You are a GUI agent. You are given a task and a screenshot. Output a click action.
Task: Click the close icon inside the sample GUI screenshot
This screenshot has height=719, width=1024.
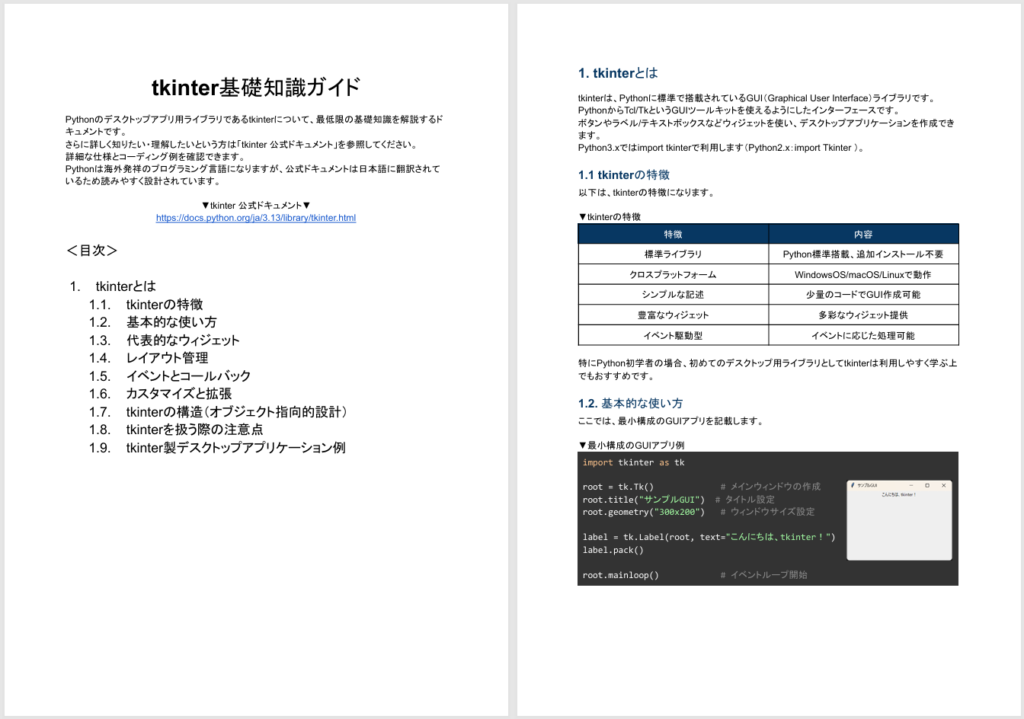(944, 485)
